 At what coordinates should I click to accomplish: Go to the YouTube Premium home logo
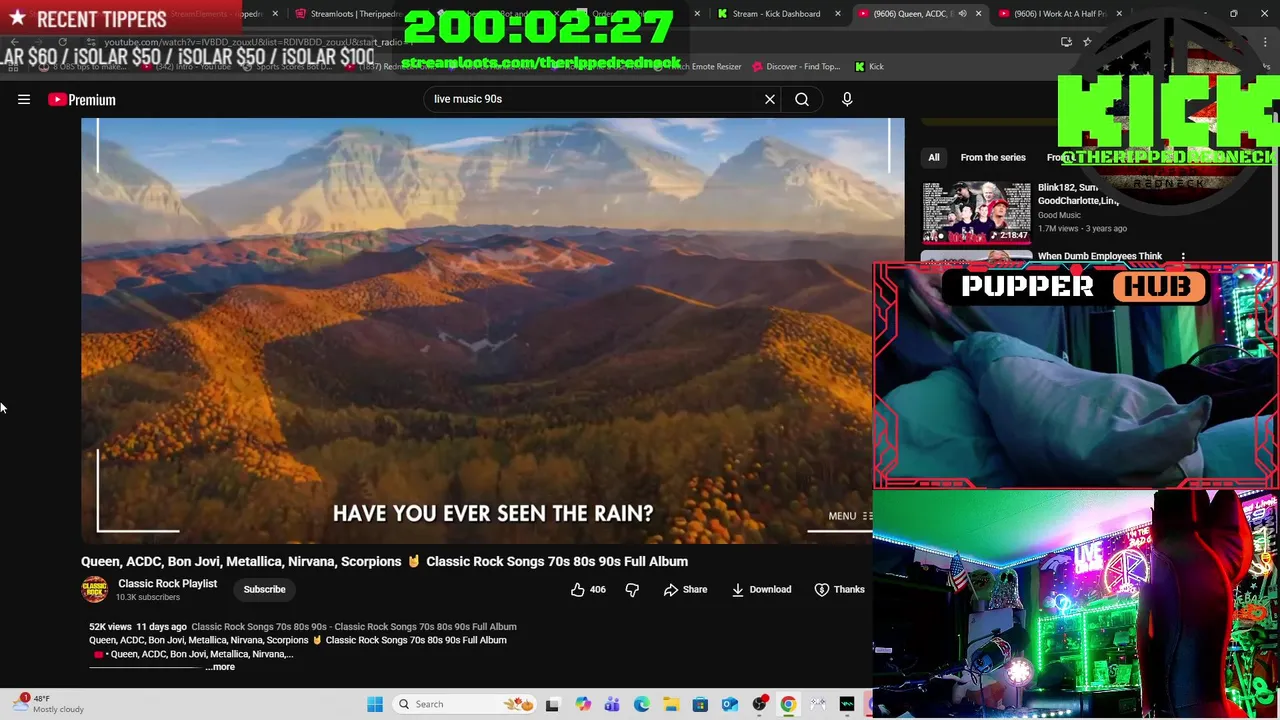click(x=82, y=99)
